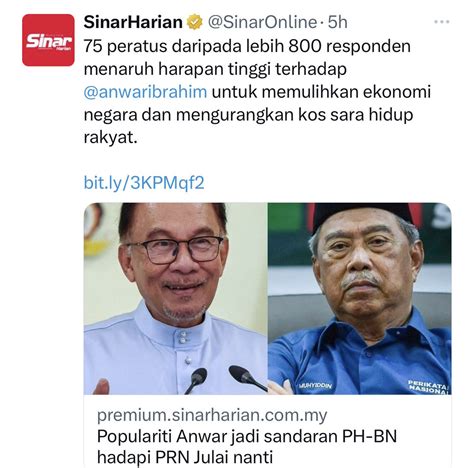
Task: Open the three-dot more options menu
Action: 442,22
